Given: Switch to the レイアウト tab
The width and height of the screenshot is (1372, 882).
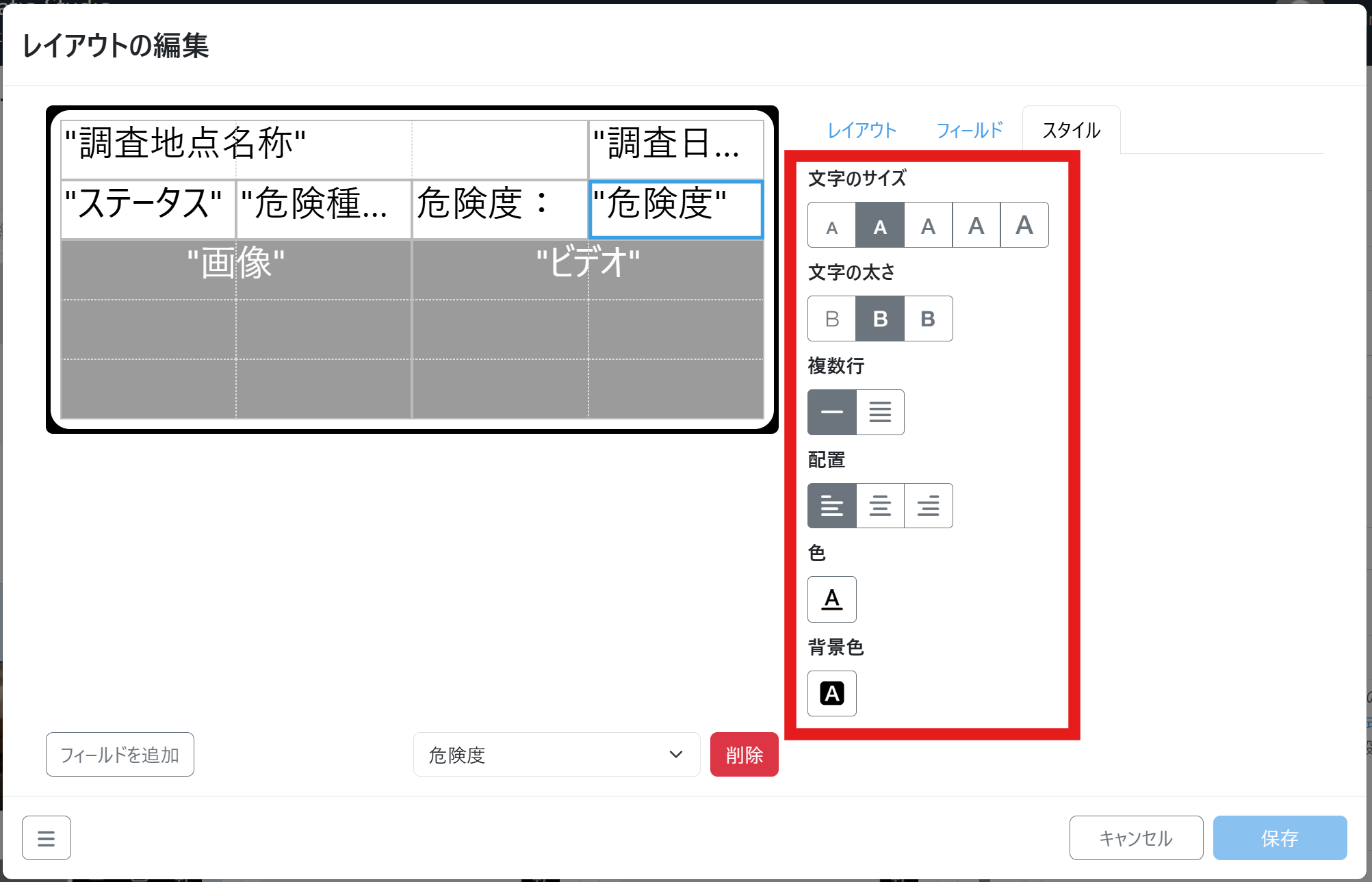Looking at the screenshot, I should pos(862,131).
